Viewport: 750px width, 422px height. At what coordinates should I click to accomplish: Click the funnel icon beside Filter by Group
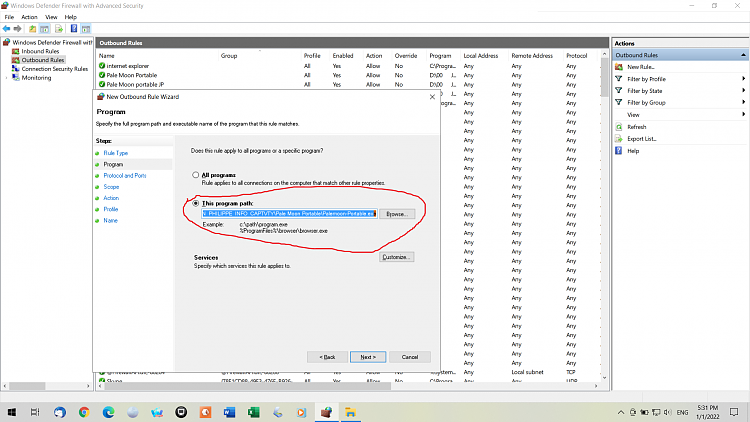[619, 102]
